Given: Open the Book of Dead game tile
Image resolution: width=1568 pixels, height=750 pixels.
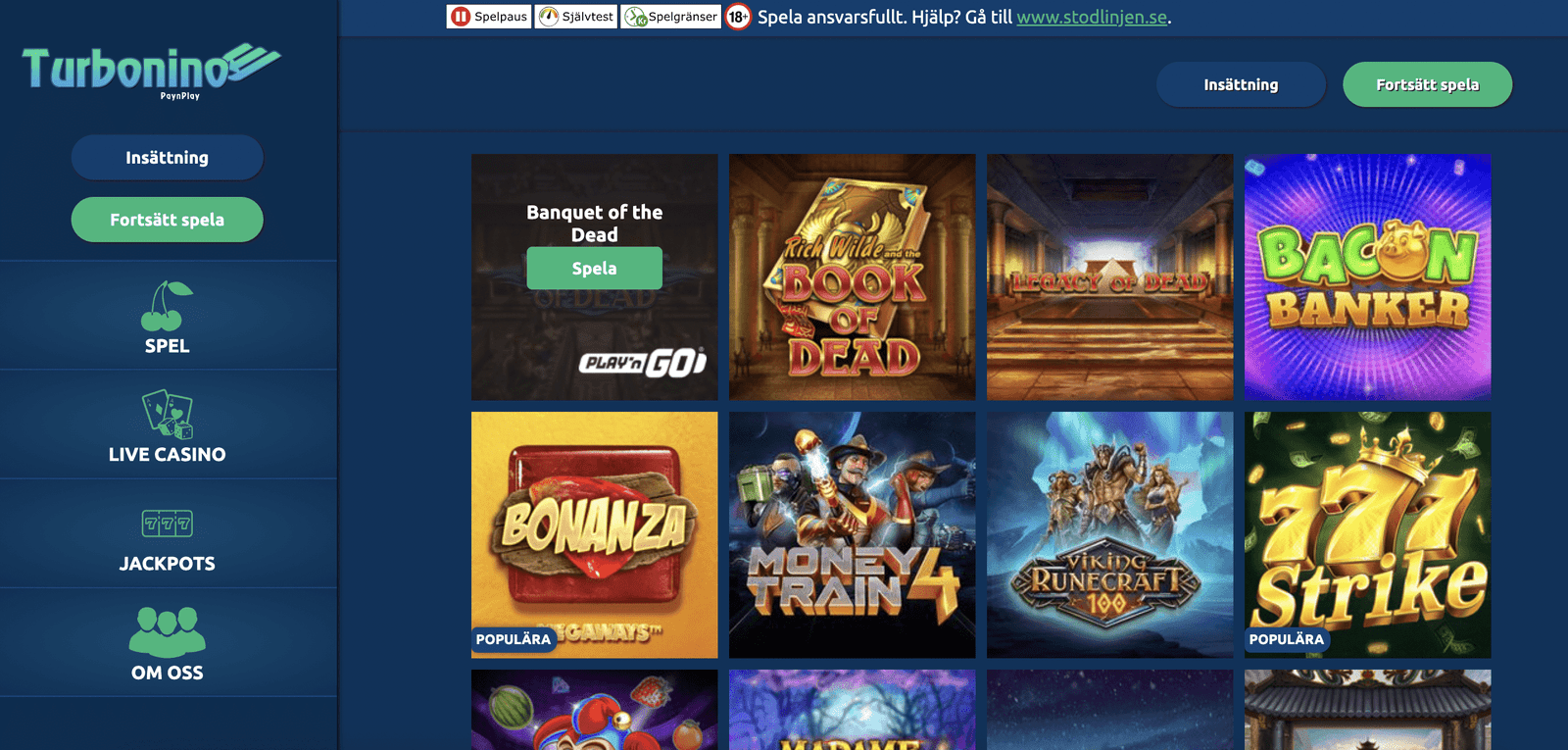Looking at the screenshot, I should (853, 276).
